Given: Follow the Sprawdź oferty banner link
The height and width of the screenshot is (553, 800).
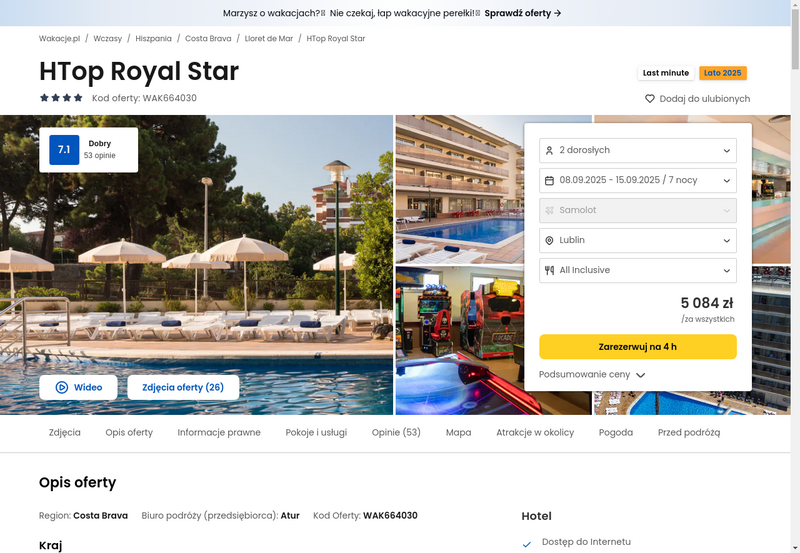Looking at the screenshot, I should pos(522,13).
